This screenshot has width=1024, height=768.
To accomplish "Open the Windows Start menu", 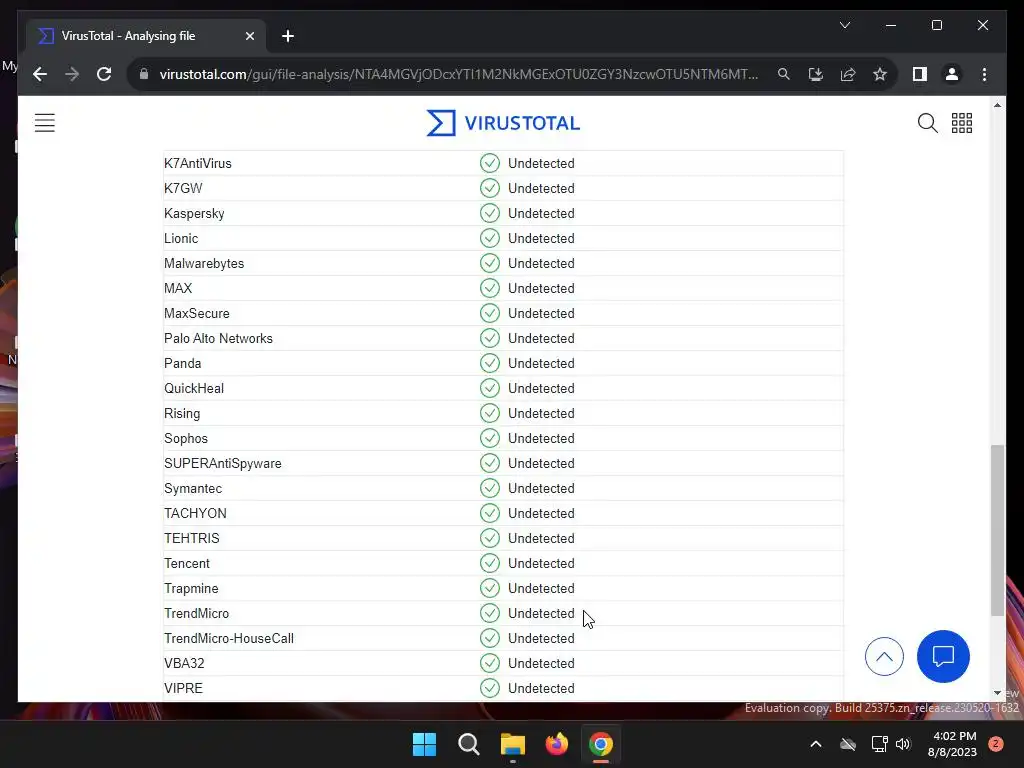I will coord(424,744).
